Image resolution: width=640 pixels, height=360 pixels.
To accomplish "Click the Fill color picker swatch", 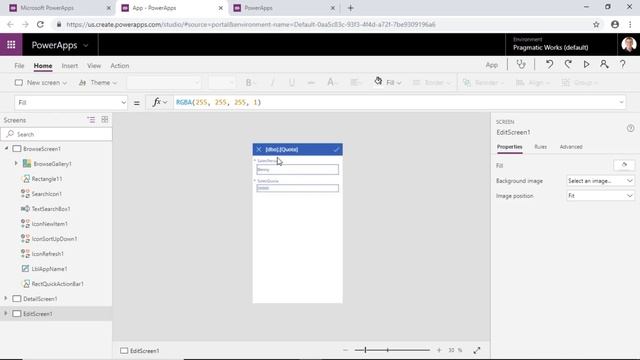I will pyautogui.click(x=624, y=165).
